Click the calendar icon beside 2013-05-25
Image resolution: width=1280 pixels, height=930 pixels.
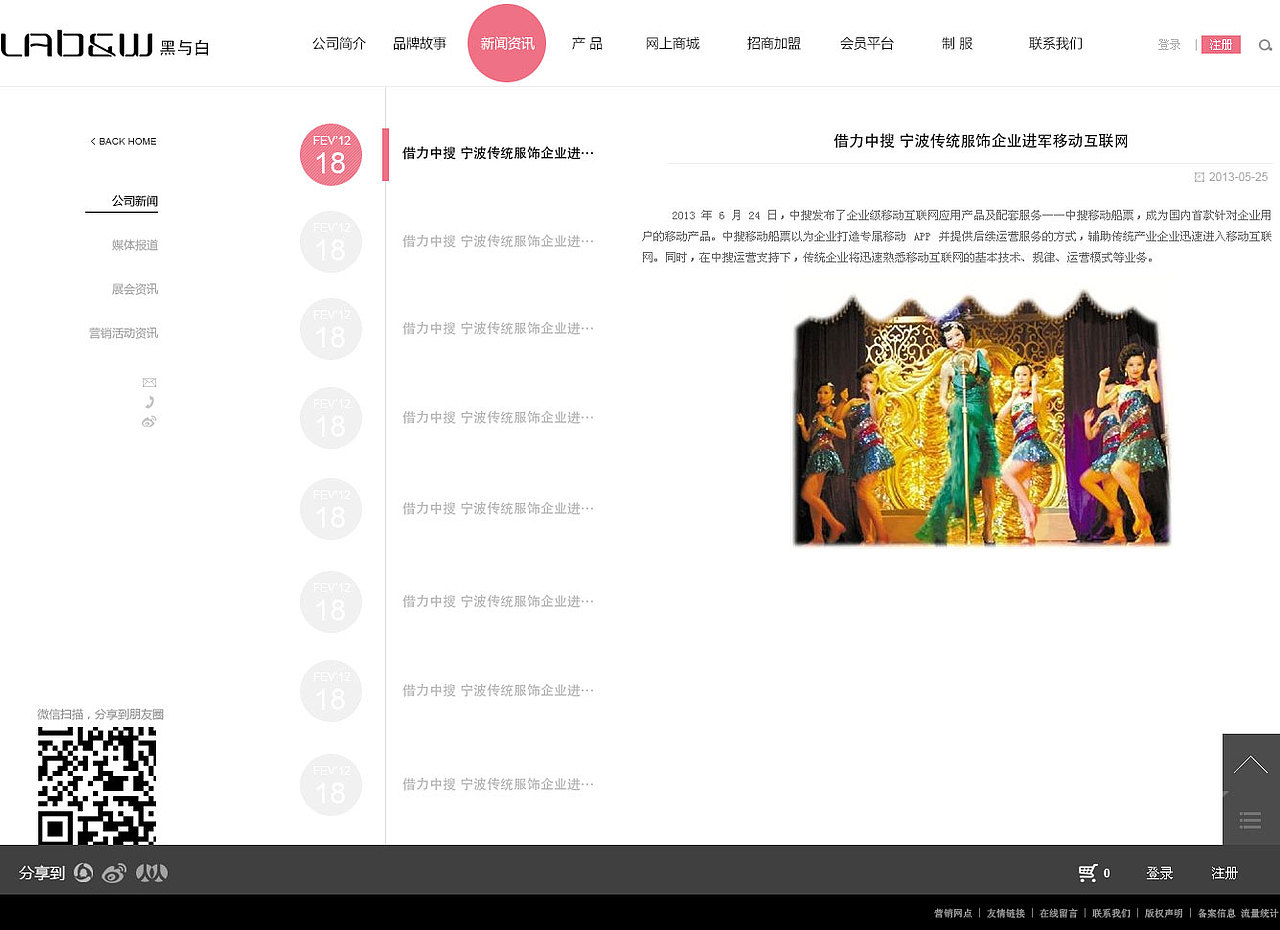1199,176
